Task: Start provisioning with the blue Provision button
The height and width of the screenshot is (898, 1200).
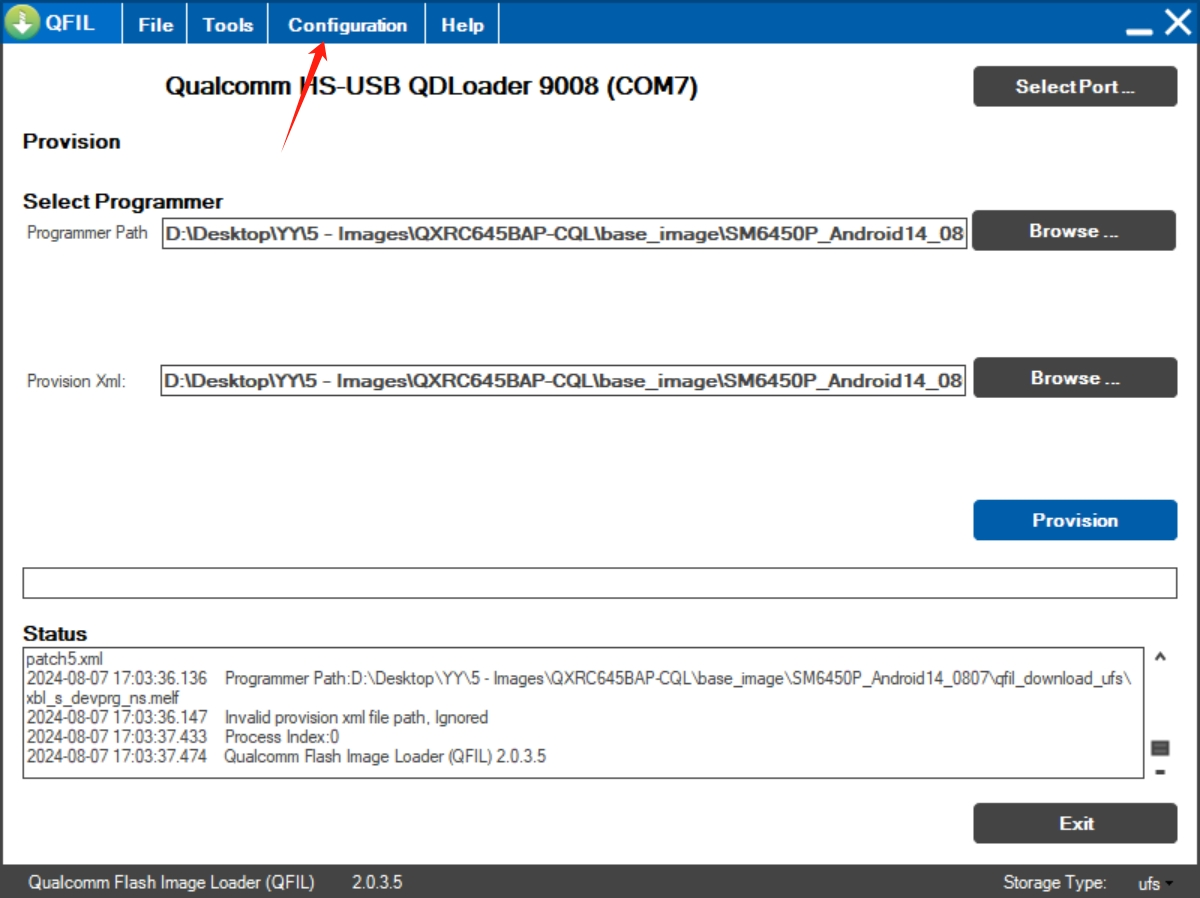Action: pos(1075,520)
